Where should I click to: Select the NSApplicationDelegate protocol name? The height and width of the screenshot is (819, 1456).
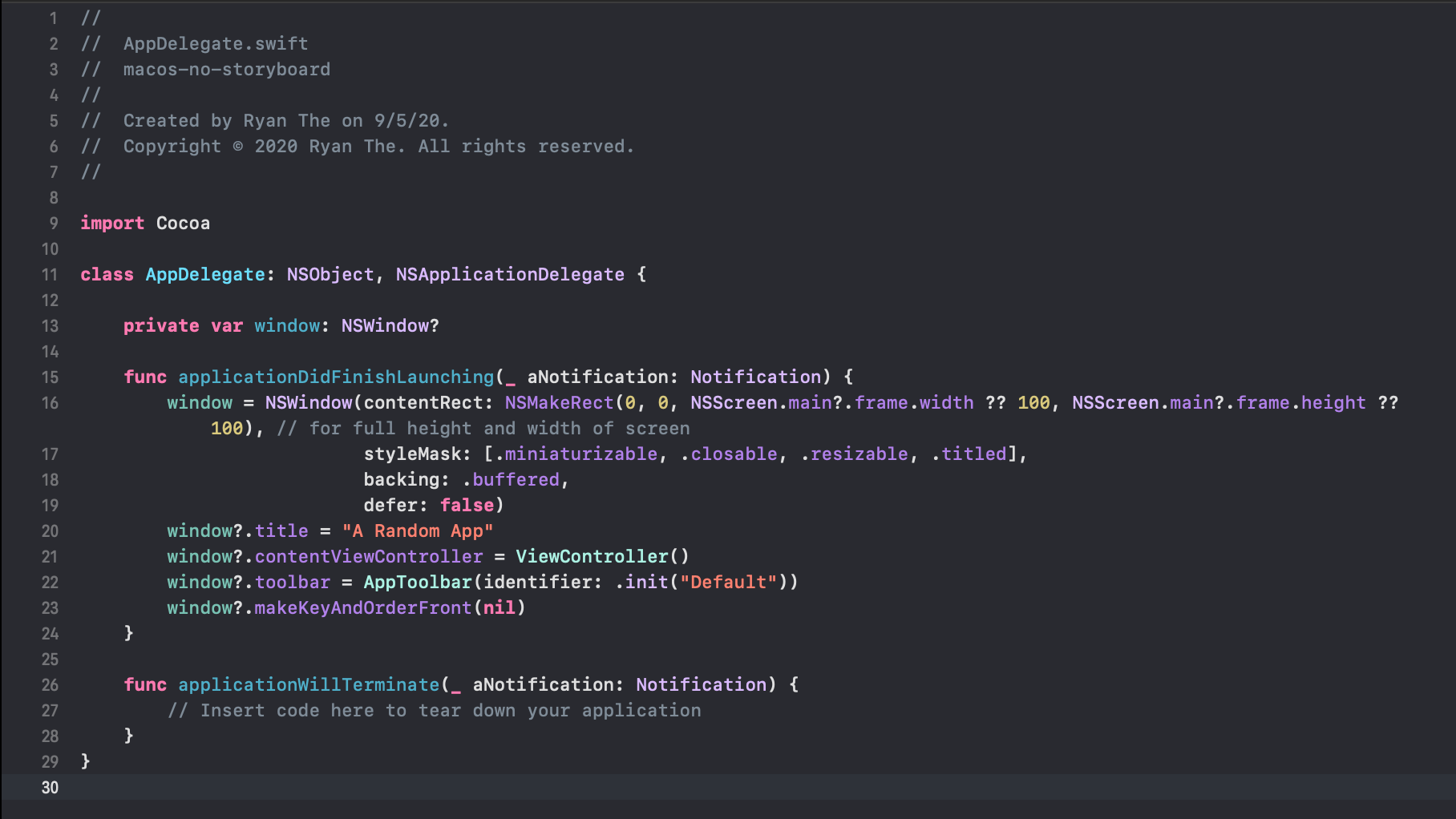(509, 274)
